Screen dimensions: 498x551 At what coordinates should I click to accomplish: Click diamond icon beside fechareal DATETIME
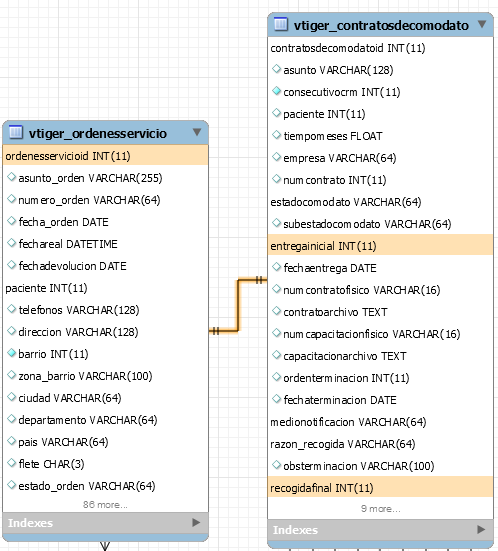[x=12, y=243]
